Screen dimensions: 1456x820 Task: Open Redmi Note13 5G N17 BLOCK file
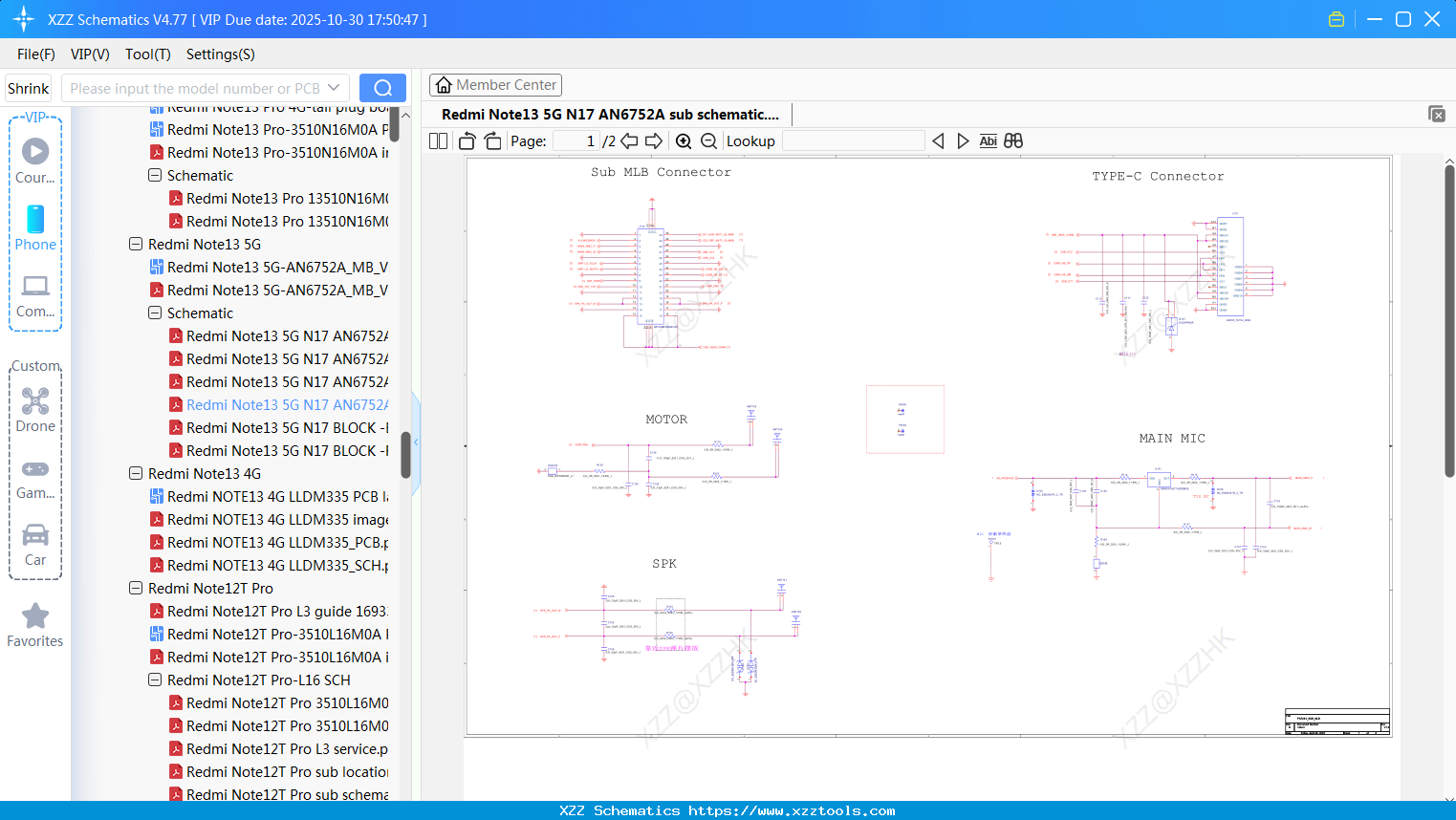pyautogui.click(x=287, y=428)
